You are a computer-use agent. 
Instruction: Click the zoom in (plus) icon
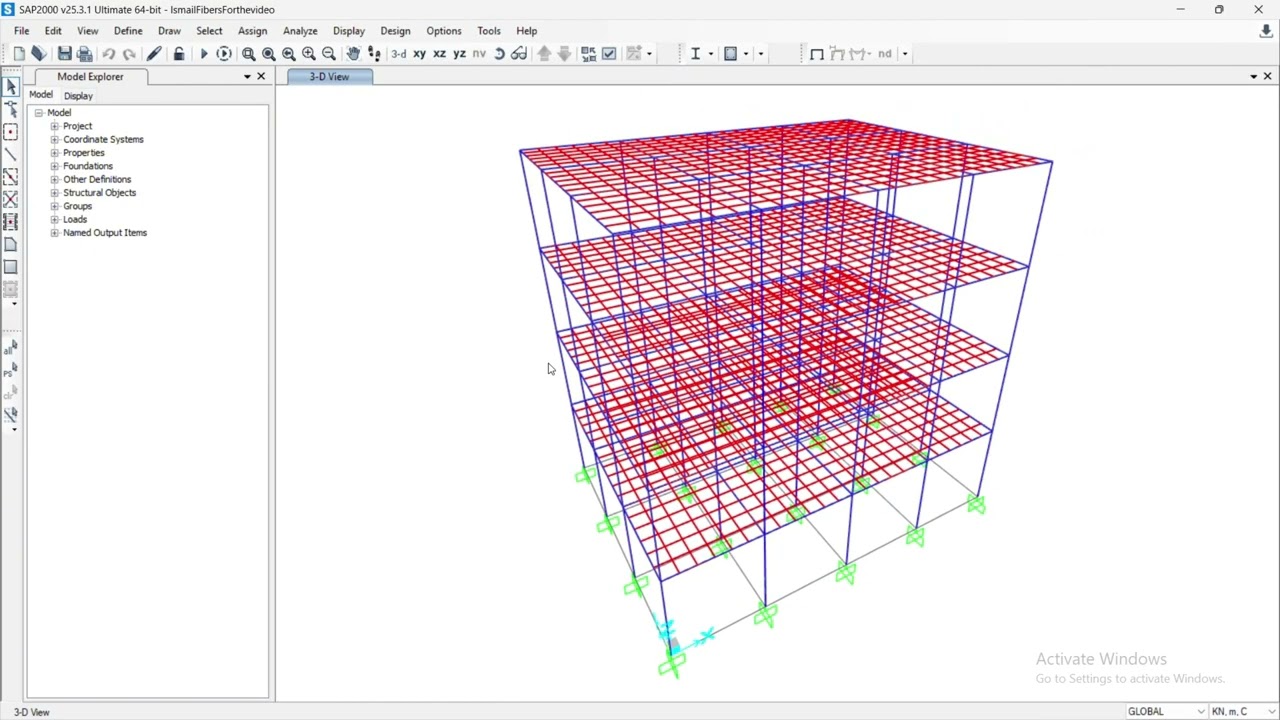309,54
